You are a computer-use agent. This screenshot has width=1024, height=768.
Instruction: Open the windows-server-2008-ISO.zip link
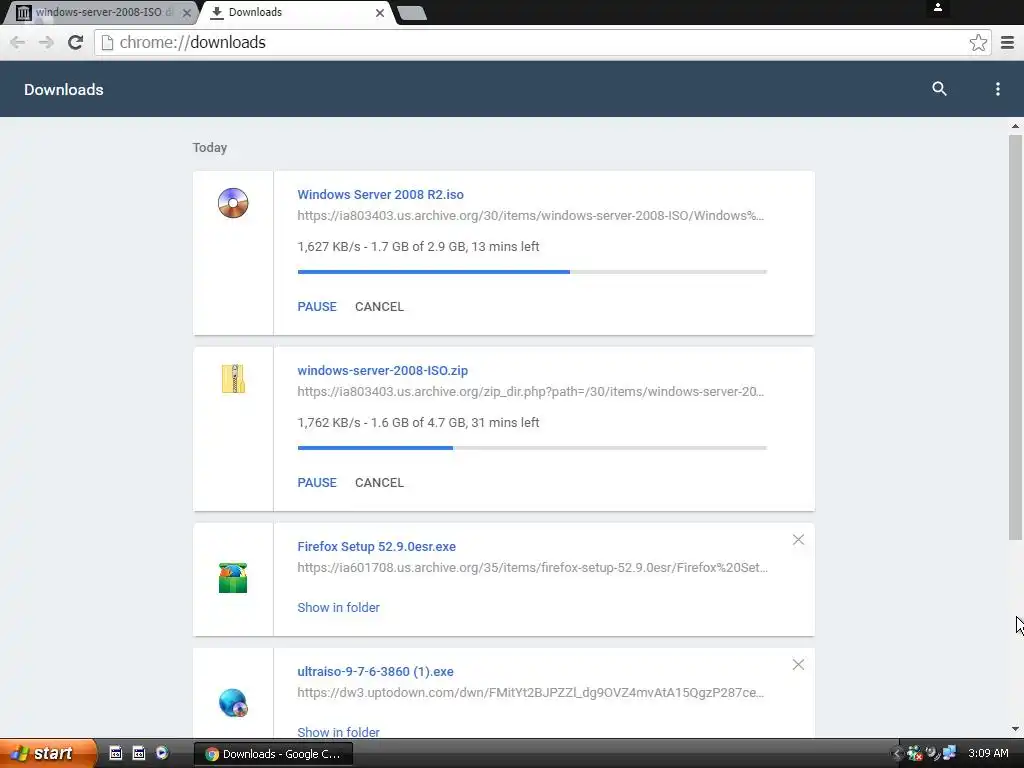coord(382,370)
